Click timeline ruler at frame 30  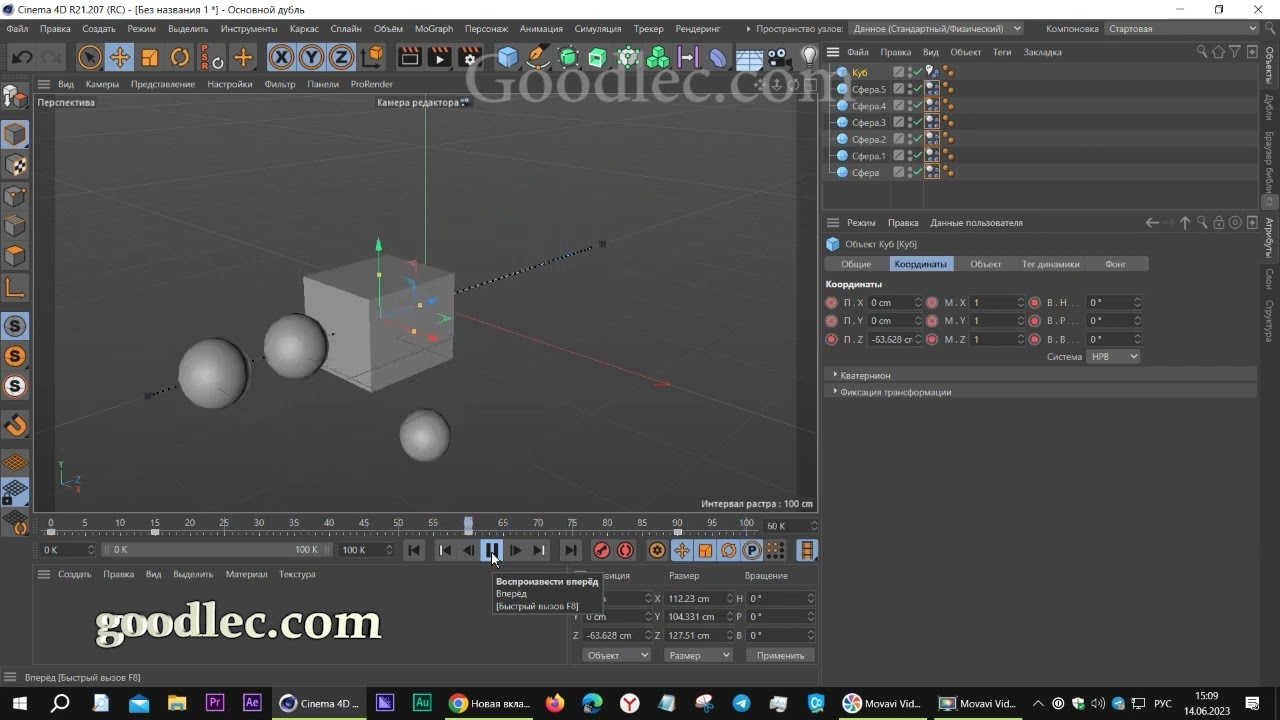(x=259, y=524)
